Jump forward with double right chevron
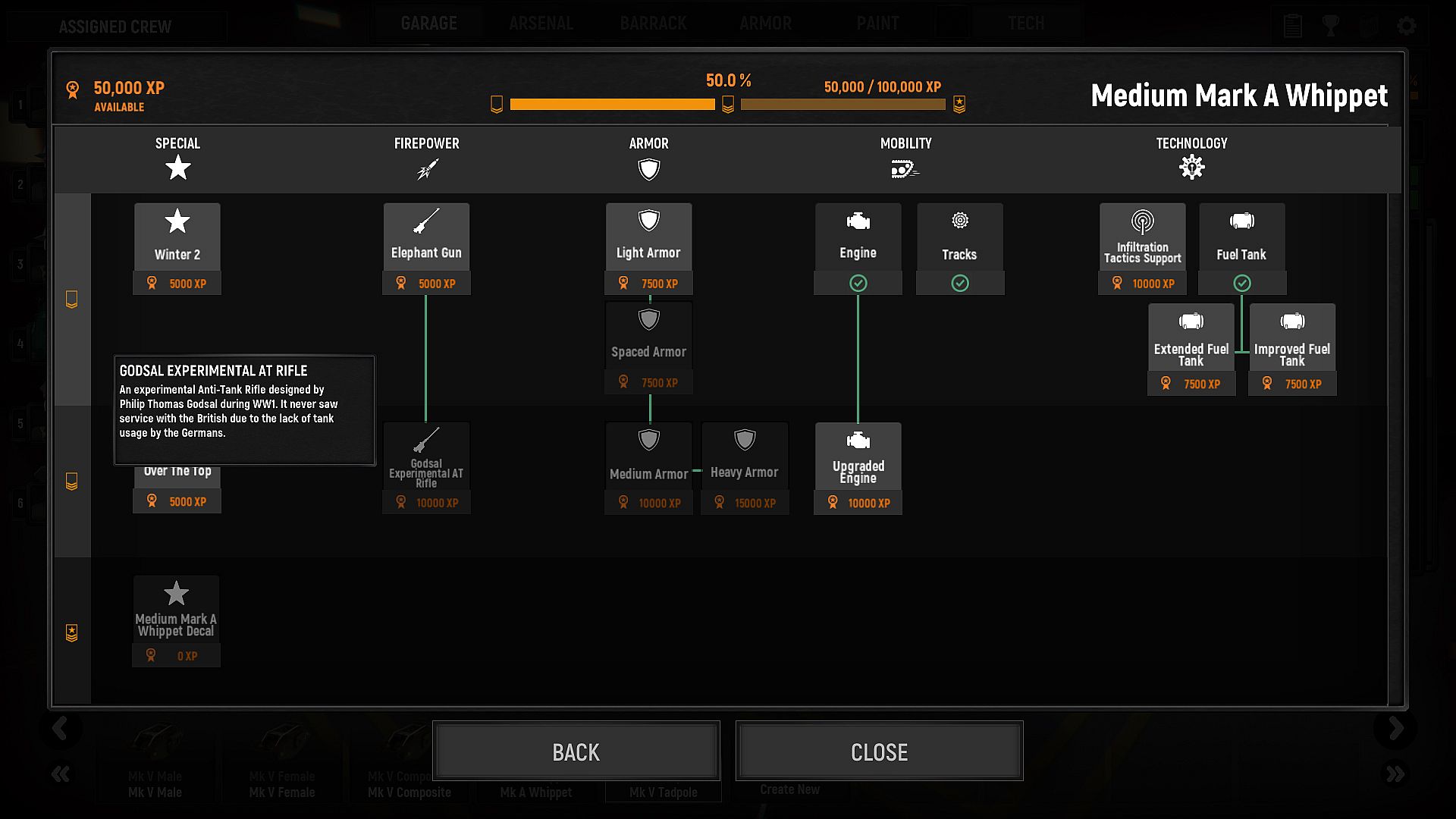Viewport: 1456px width, 819px height. [x=1395, y=773]
